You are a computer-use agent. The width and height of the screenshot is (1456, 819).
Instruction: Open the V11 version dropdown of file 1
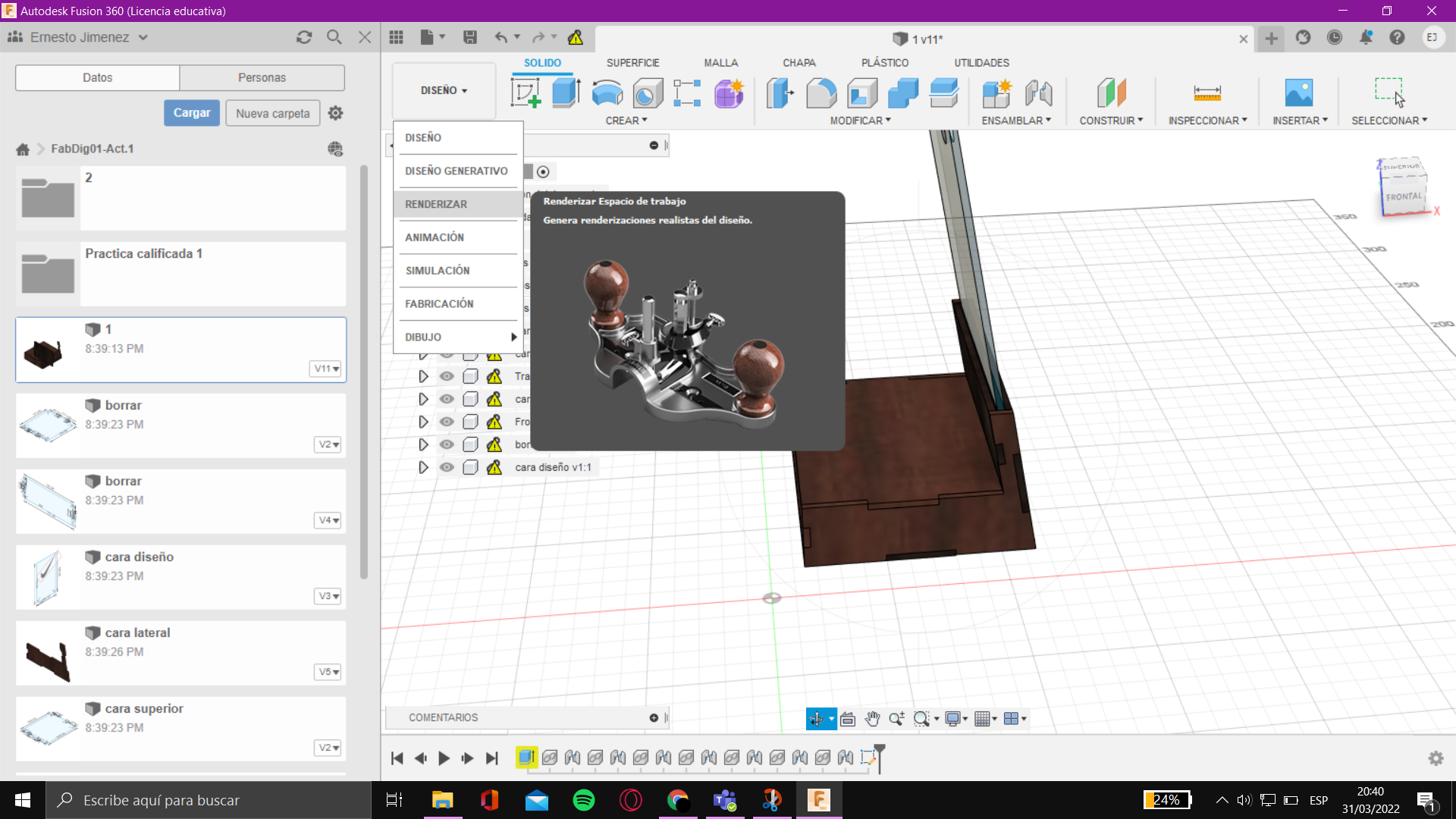(327, 369)
